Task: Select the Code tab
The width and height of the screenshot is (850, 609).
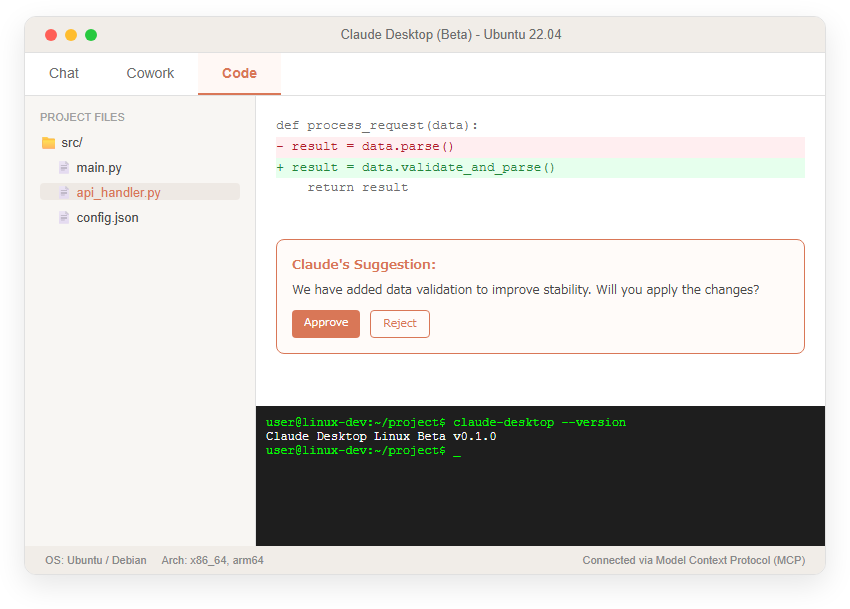Action: click(x=239, y=73)
